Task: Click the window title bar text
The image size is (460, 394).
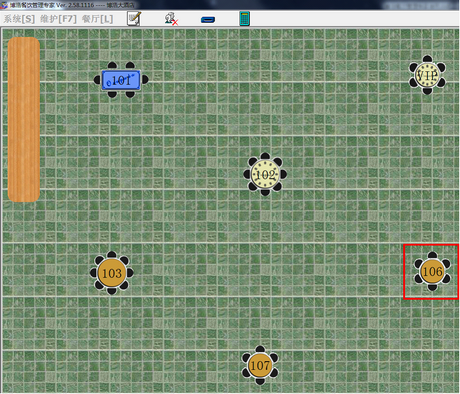Action: [72, 5]
